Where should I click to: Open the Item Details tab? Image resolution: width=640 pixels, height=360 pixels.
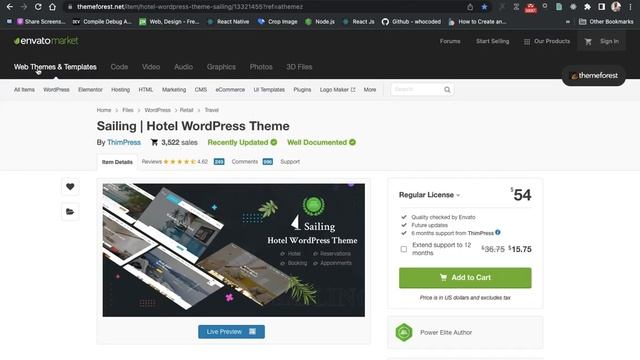click(x=117, y=162)
